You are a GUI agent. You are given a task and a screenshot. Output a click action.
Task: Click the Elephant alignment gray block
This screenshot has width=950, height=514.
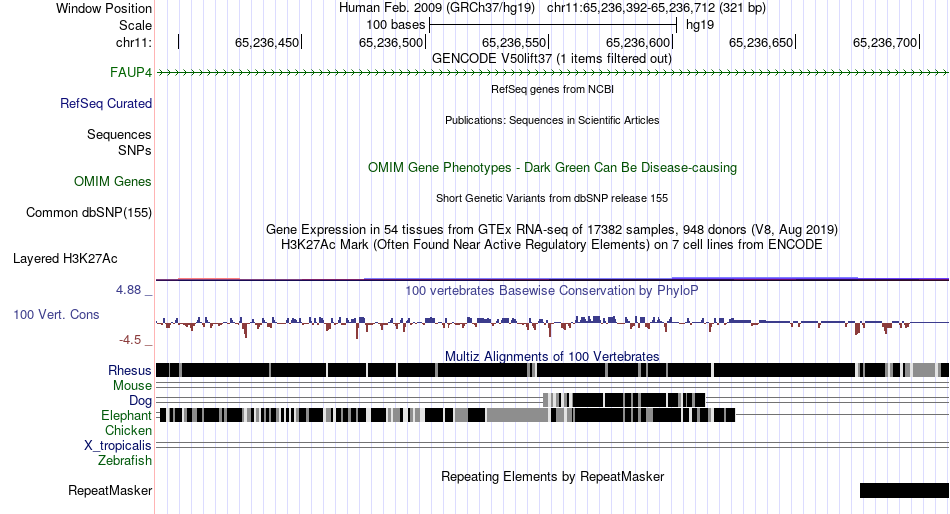point(517,415)
